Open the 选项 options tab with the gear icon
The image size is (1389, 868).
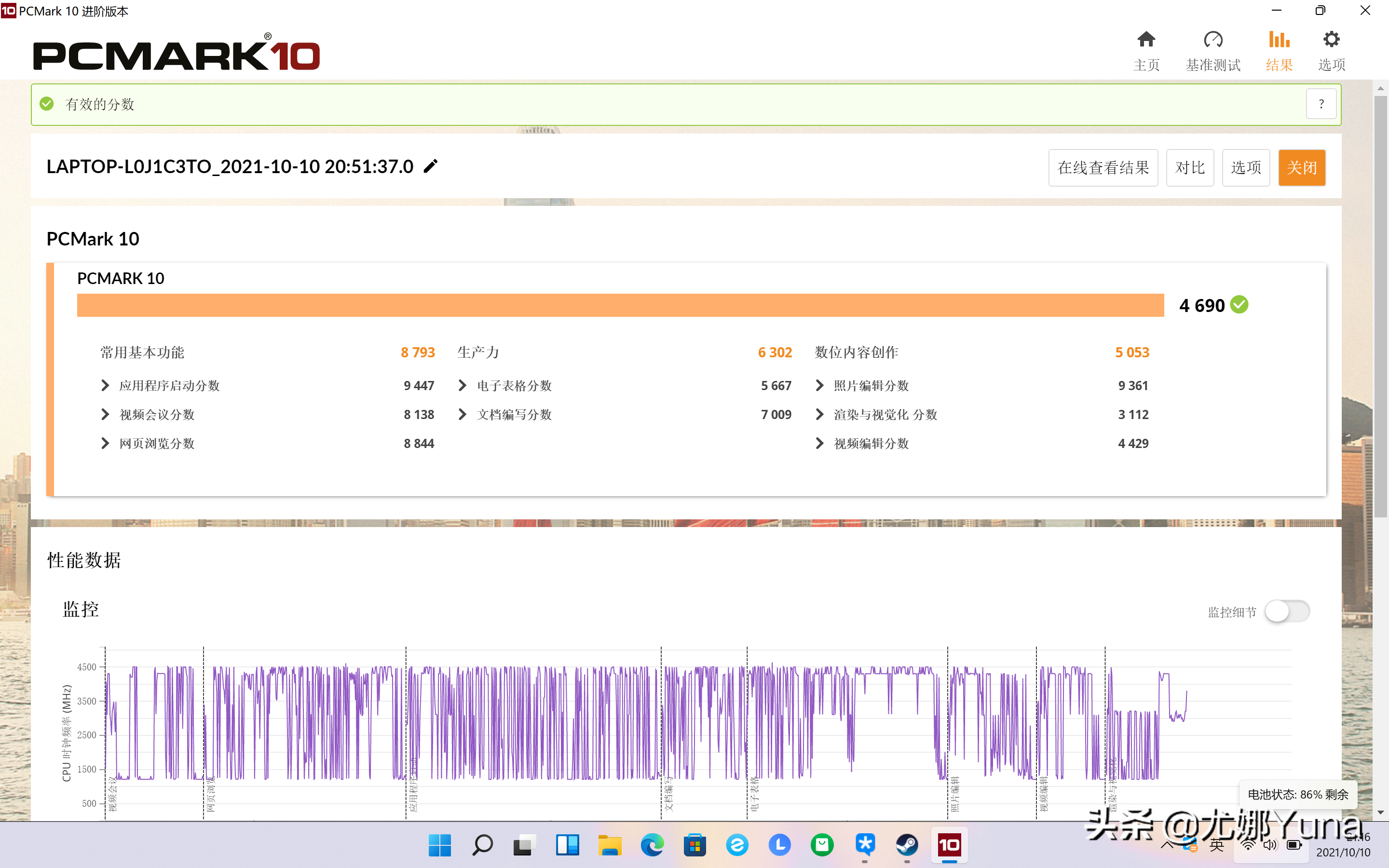(x=1332, y=51)
